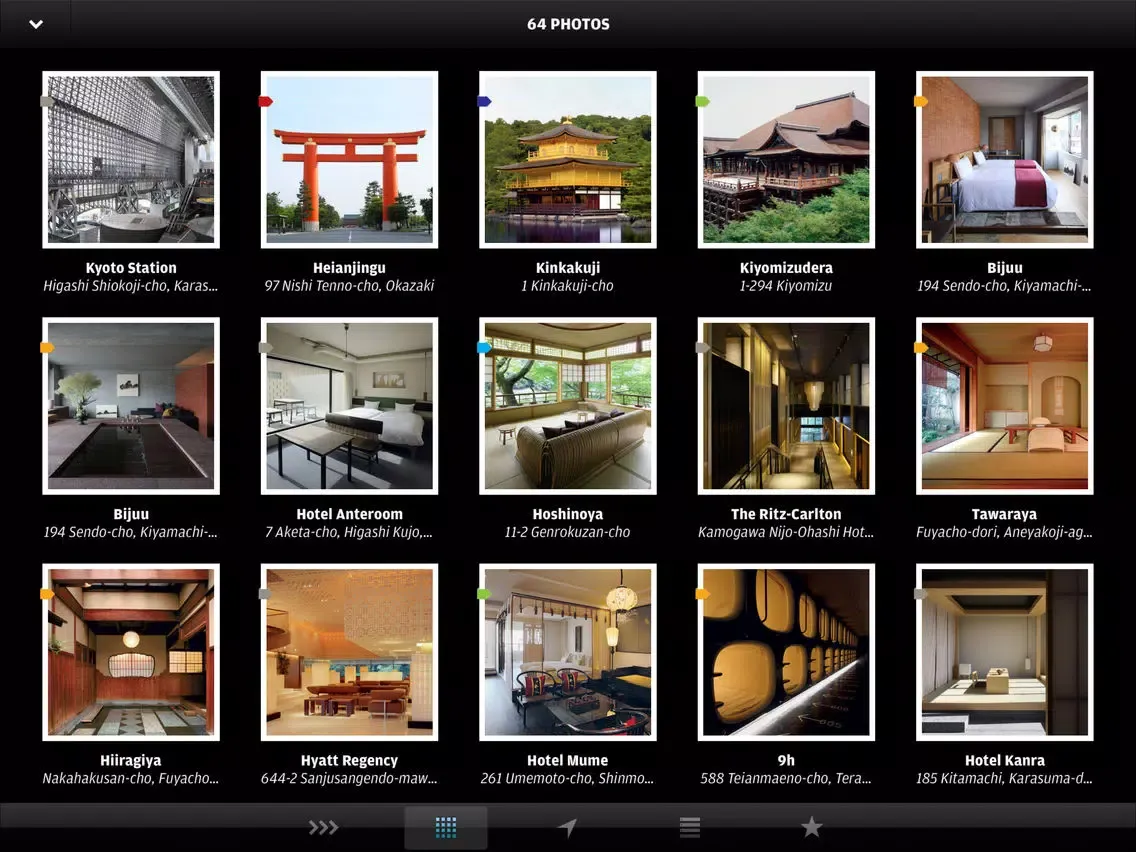Image resolution: width=1136 pixels, height=852 pixels.
Task: Click the gray tag on the Kyoto Station photo
Action: (x=47, y=101)
